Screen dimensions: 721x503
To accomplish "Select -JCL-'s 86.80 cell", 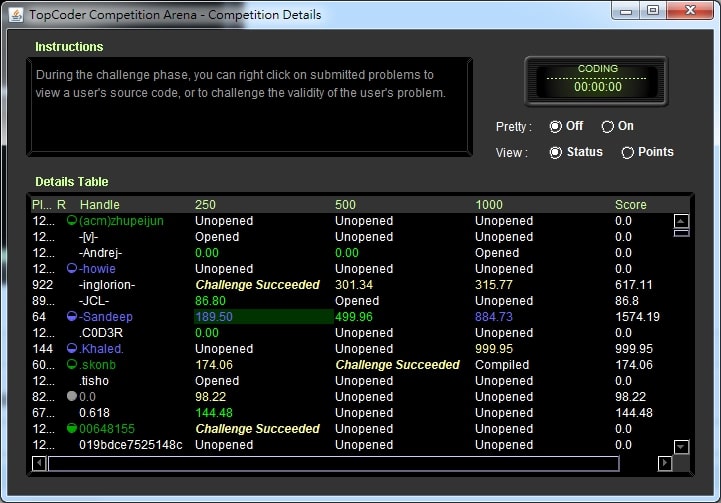I will [x=210, y=301].
